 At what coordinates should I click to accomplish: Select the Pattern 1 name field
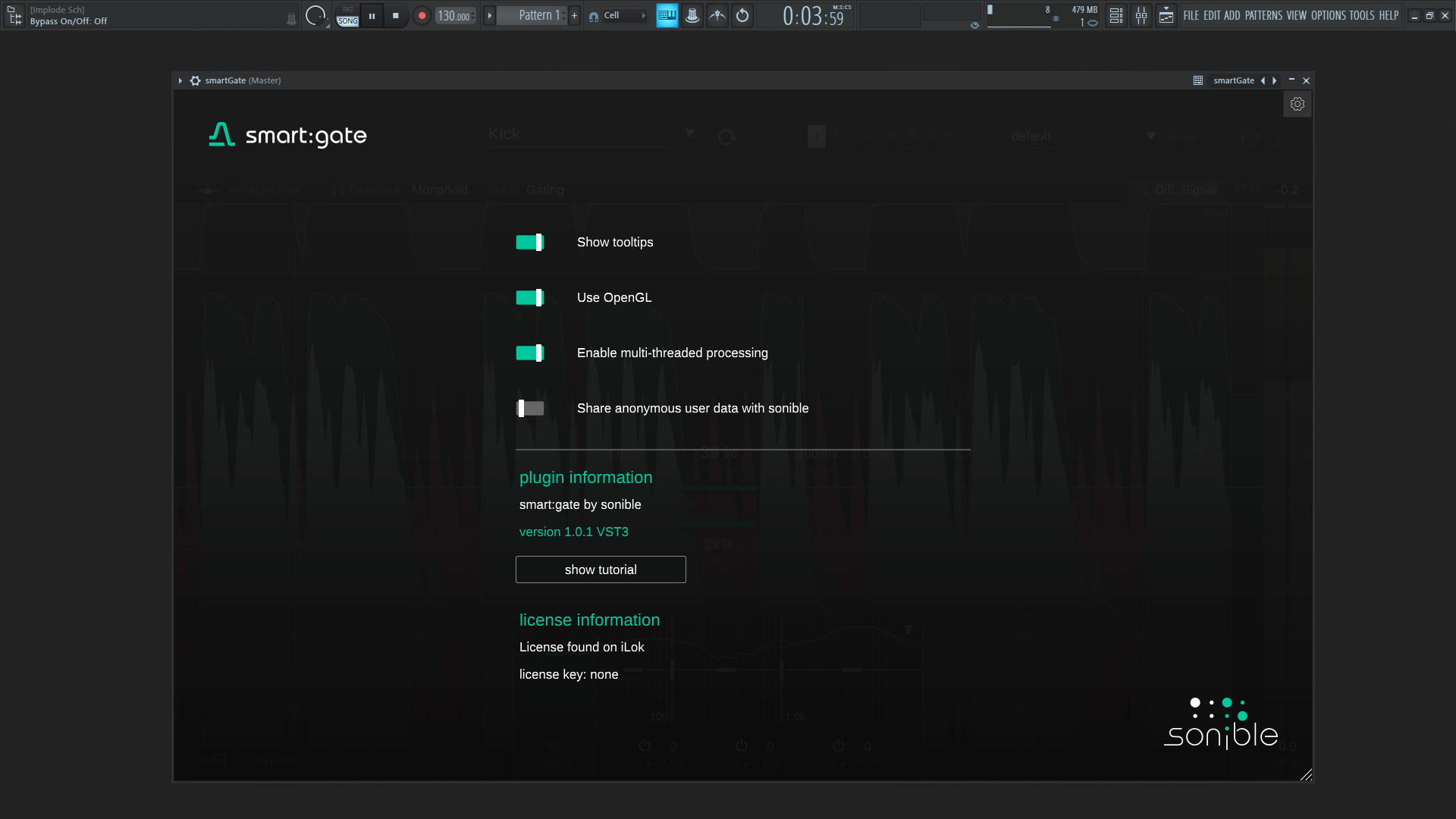click(532, 15)
